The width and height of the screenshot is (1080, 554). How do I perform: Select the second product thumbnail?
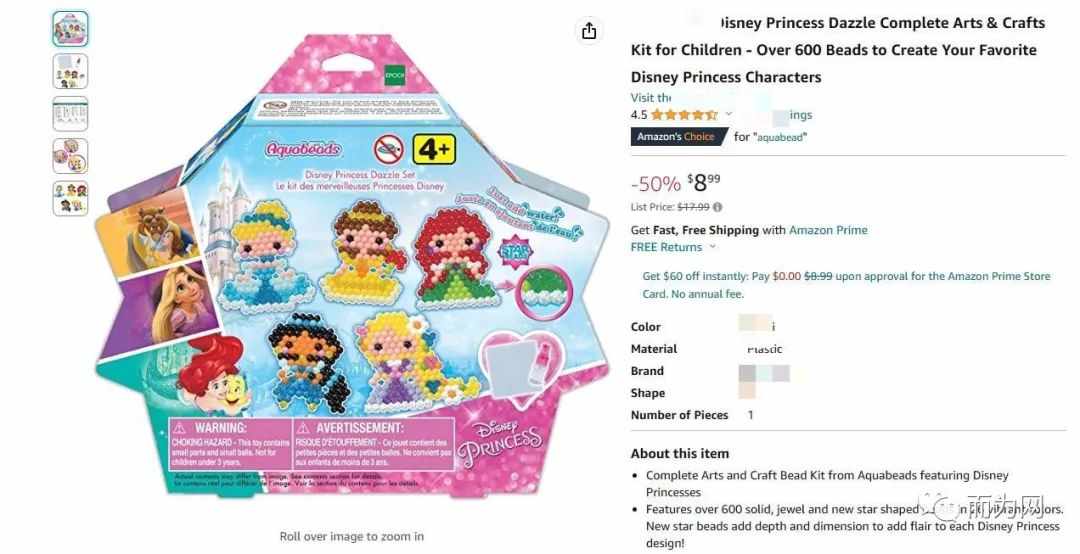(70, 72)
